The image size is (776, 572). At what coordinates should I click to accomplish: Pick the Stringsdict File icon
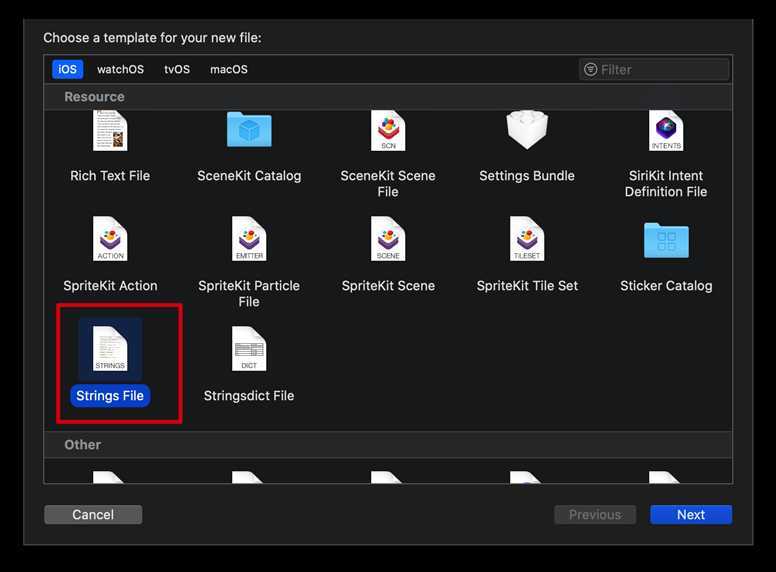click(x=249, y=348)
